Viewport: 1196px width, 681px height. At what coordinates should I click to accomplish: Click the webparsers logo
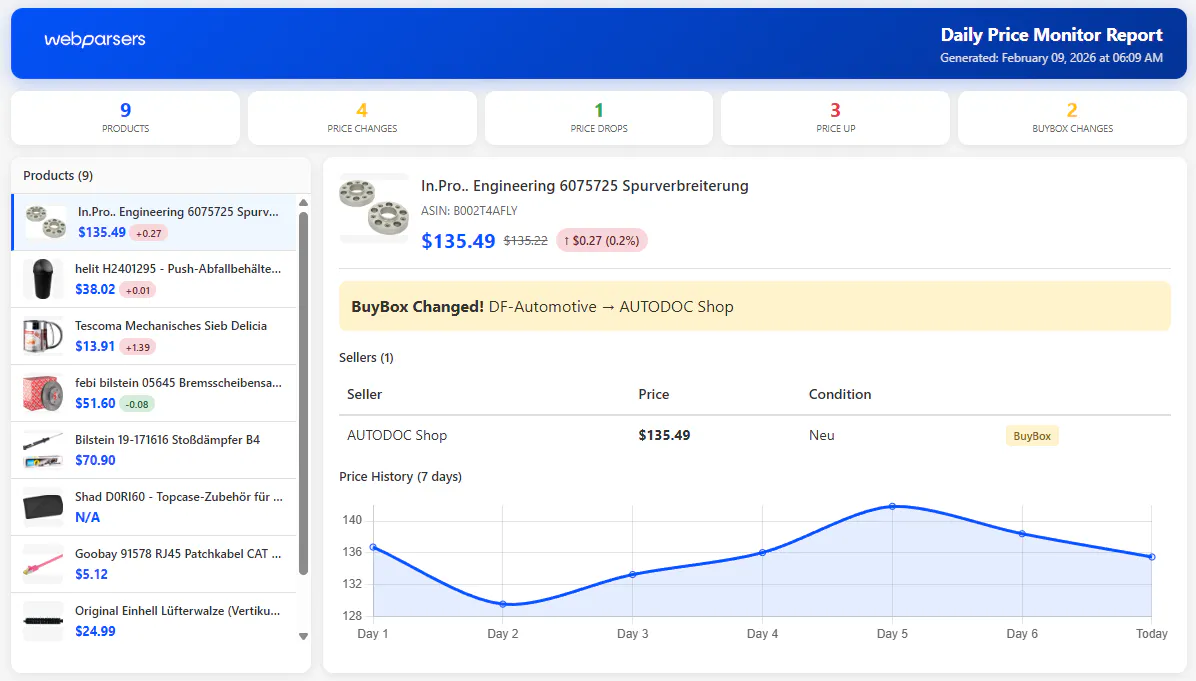(x=95, y=39)
